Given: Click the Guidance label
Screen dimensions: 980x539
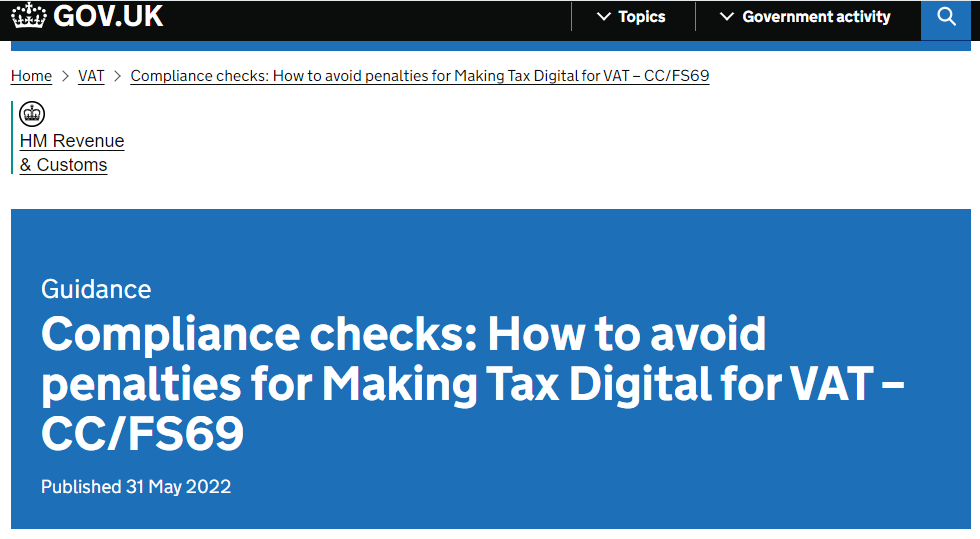Looking at the screenshot, I should (96, 290).
